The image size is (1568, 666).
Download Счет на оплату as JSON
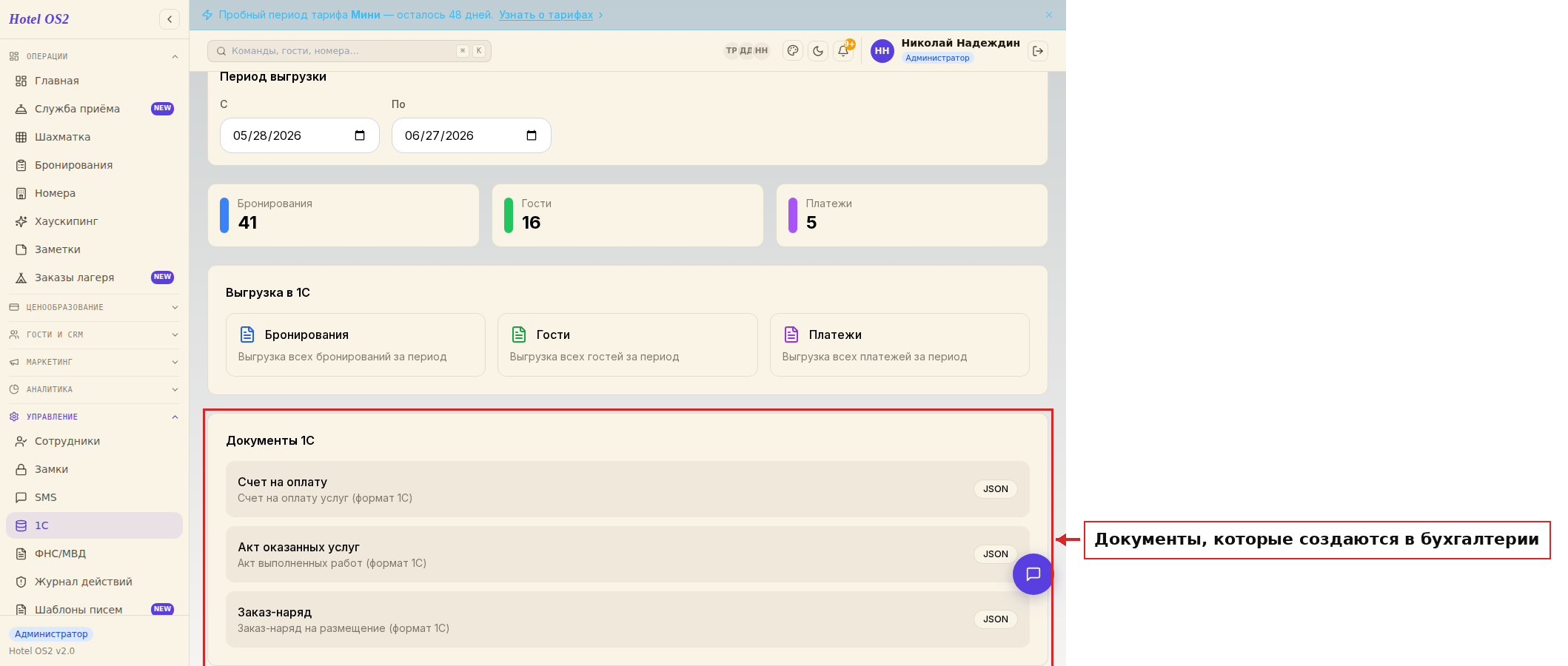[x=995, y=489]
